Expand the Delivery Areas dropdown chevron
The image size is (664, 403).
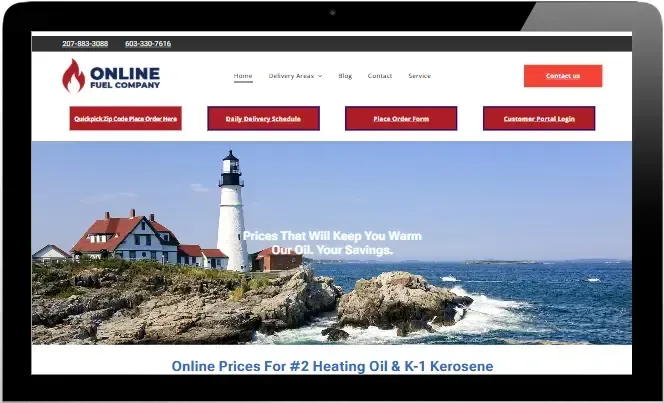(320, 76)
